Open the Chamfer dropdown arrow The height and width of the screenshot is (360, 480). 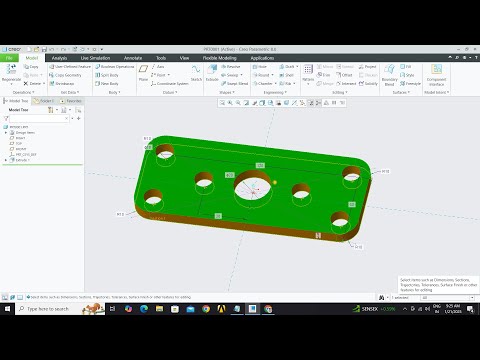(x=276, y=83)
